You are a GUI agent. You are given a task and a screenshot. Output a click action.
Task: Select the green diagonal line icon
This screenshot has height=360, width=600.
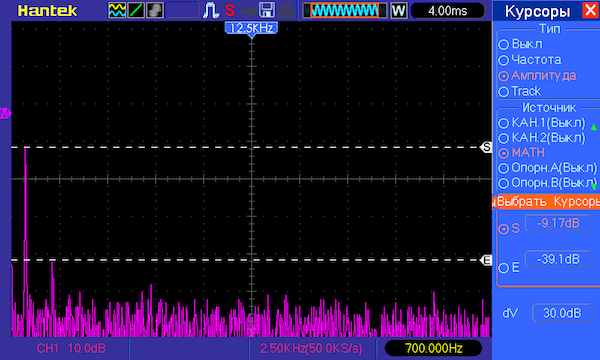coord(136,10)
